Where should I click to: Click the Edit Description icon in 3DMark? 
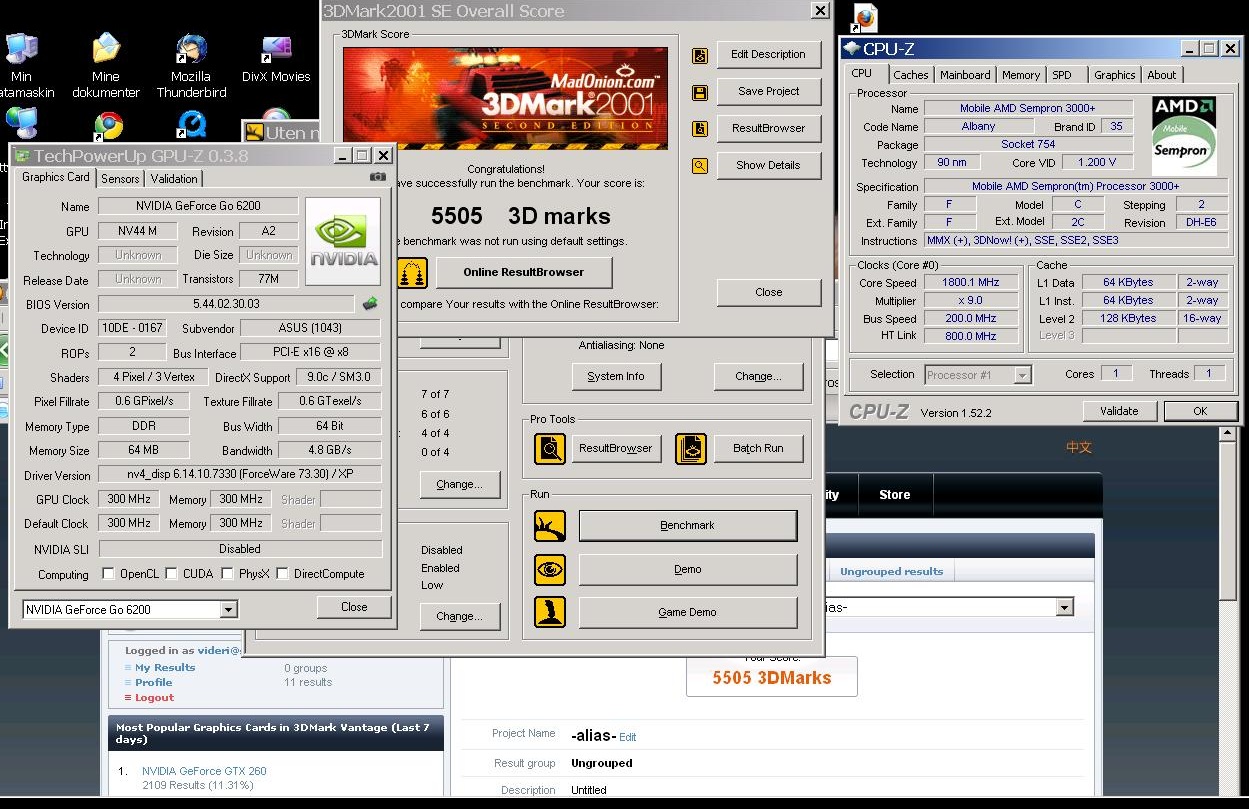coord(700,55)
